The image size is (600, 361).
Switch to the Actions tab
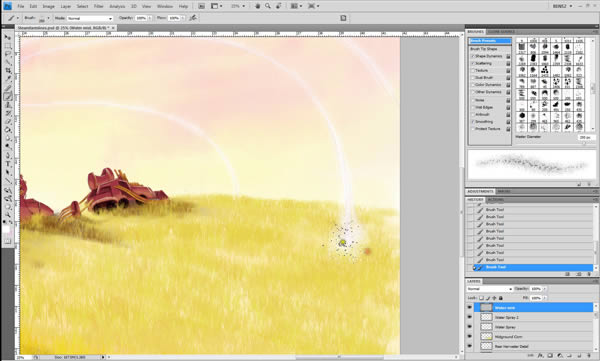tap(495, 200)
